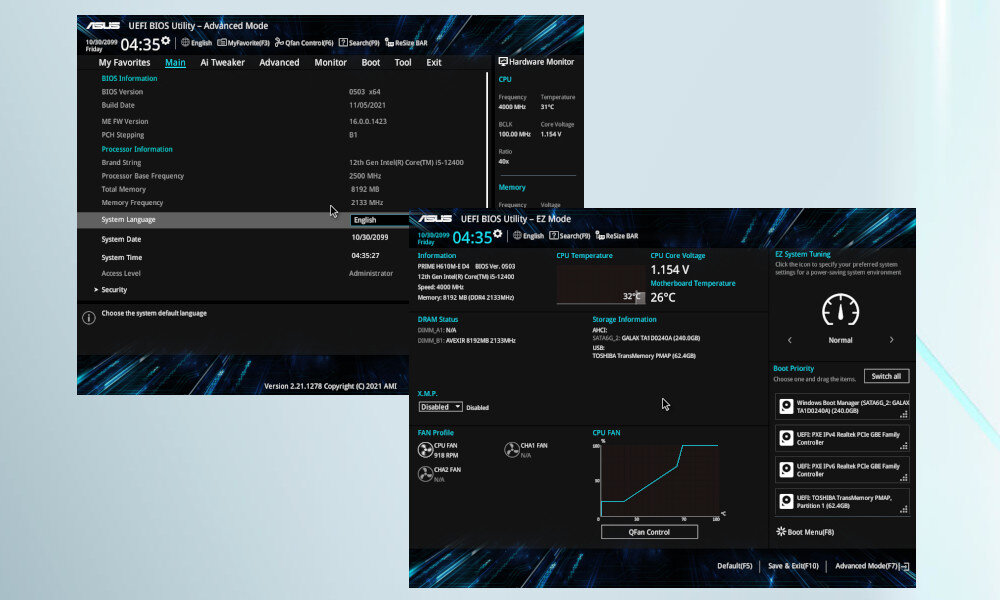Click the DIMM_B1 entry "AVEXIR 8192MB 2133MHz"

coord(481,340)
